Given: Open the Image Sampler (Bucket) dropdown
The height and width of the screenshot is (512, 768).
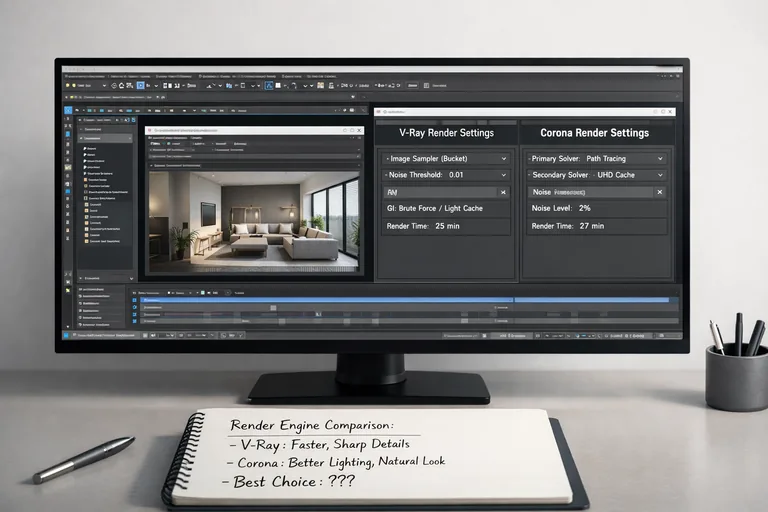Looking at the screenshot, I should click(x=502, y=158).
